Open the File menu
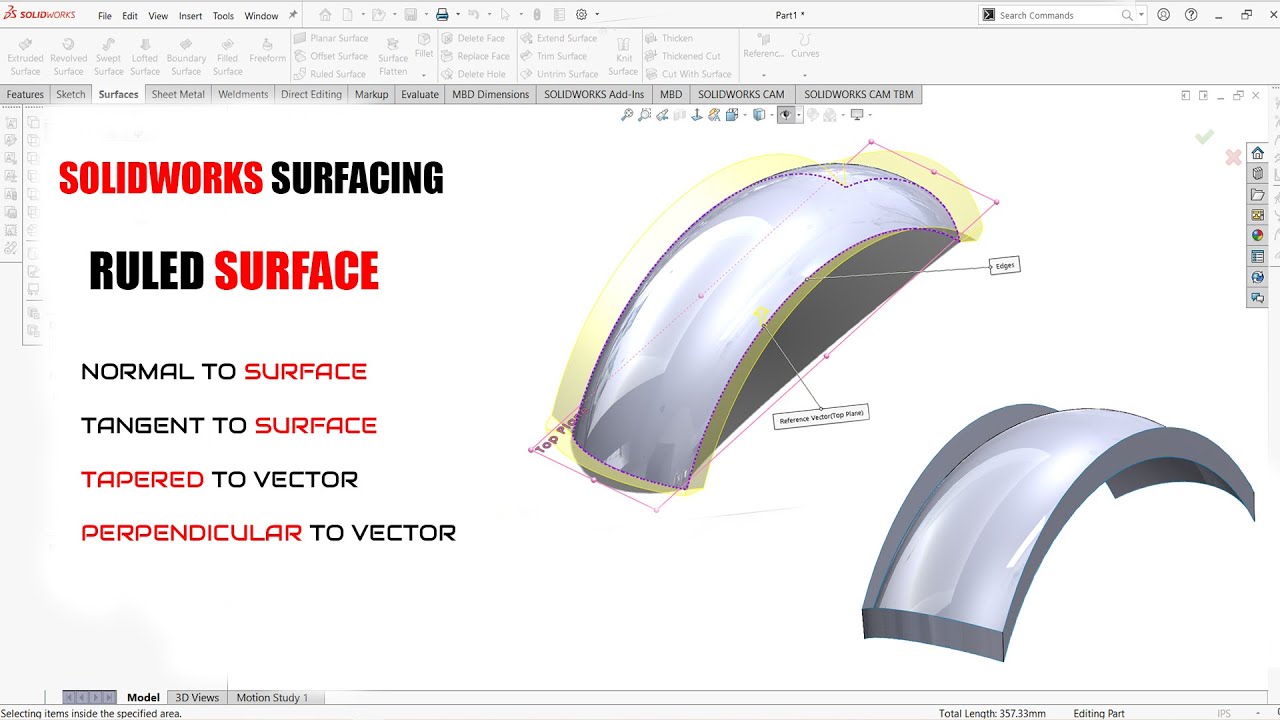 point(105,16)
